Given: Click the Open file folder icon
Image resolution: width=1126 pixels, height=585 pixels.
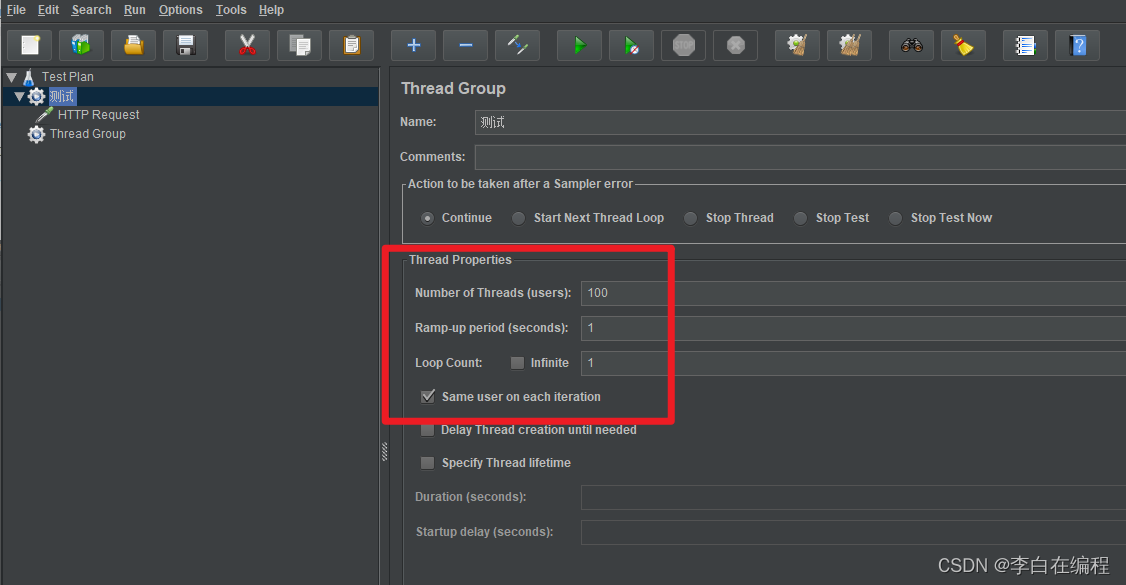Looking at the screenshot, I should click(134, 46).
